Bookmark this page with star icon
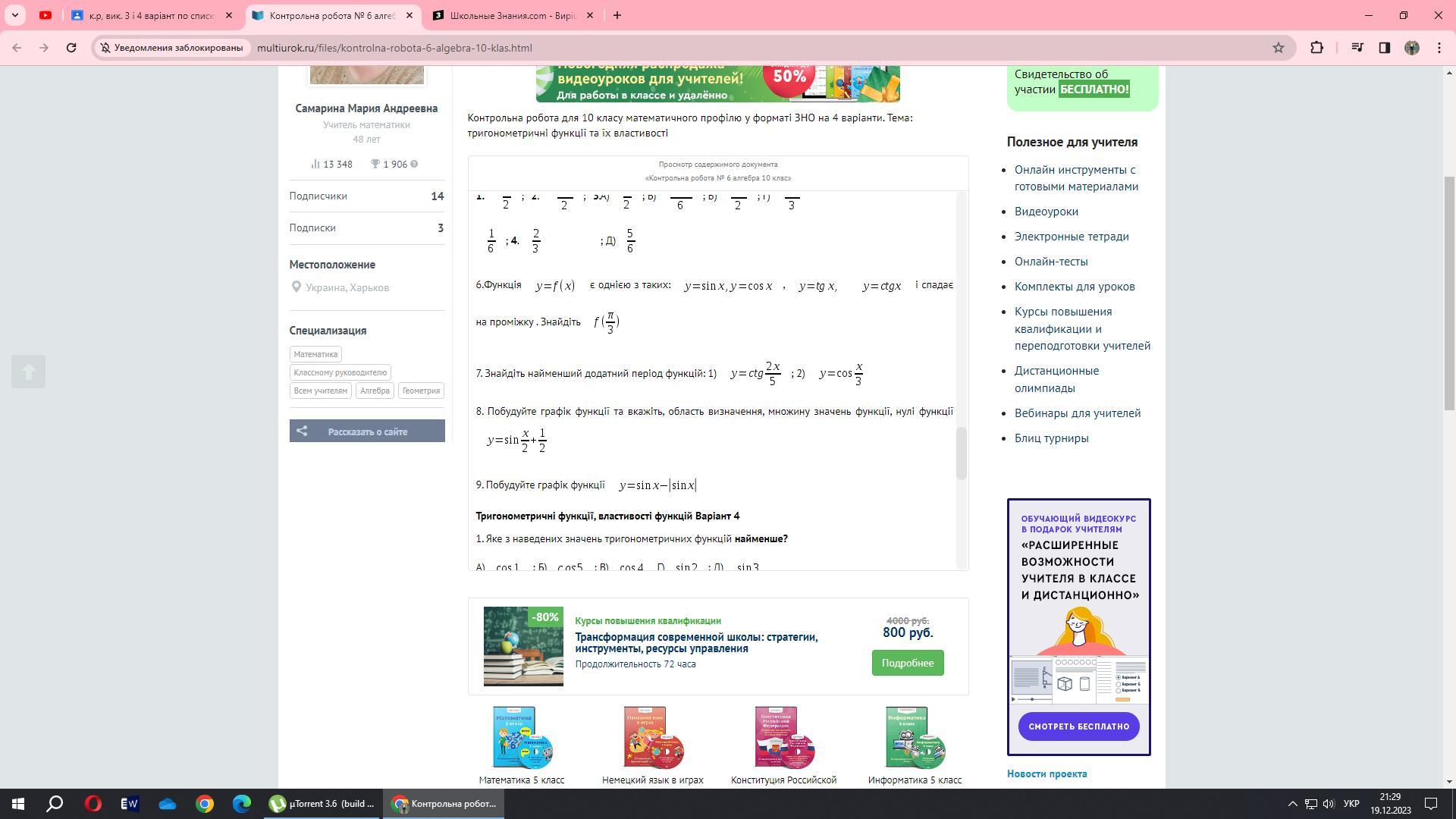This screenshot has height=819, width=1456. (x=1279, y=48)
